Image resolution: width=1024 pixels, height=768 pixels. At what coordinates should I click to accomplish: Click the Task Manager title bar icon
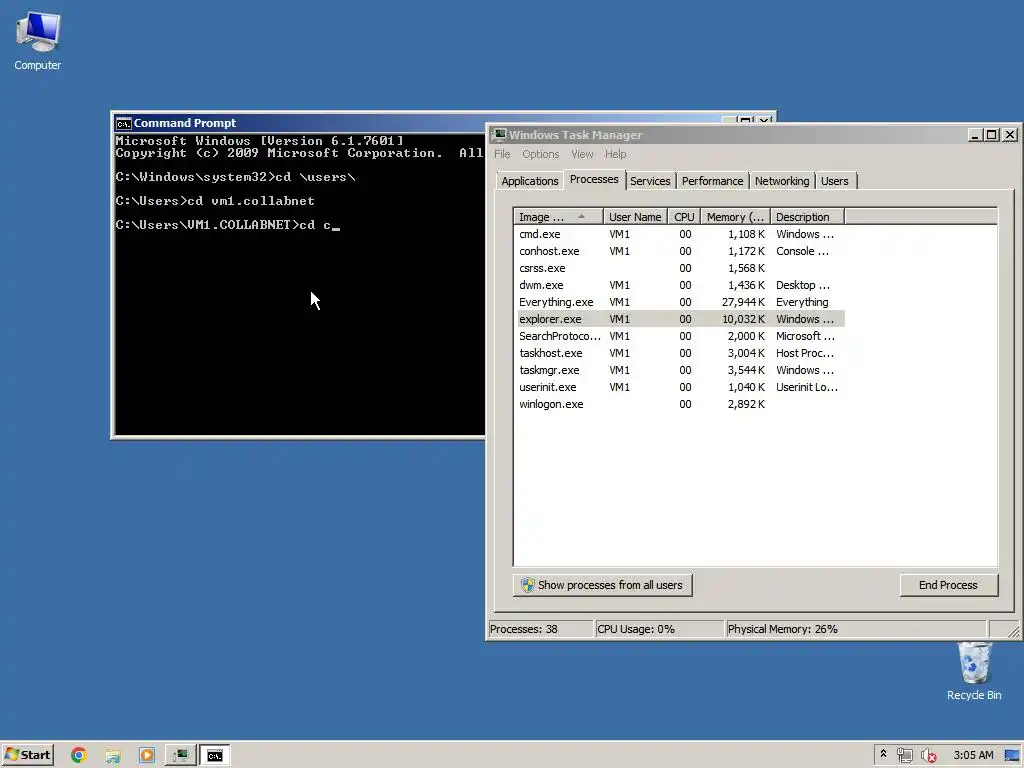pyautogui.click(x=500, y=135)
